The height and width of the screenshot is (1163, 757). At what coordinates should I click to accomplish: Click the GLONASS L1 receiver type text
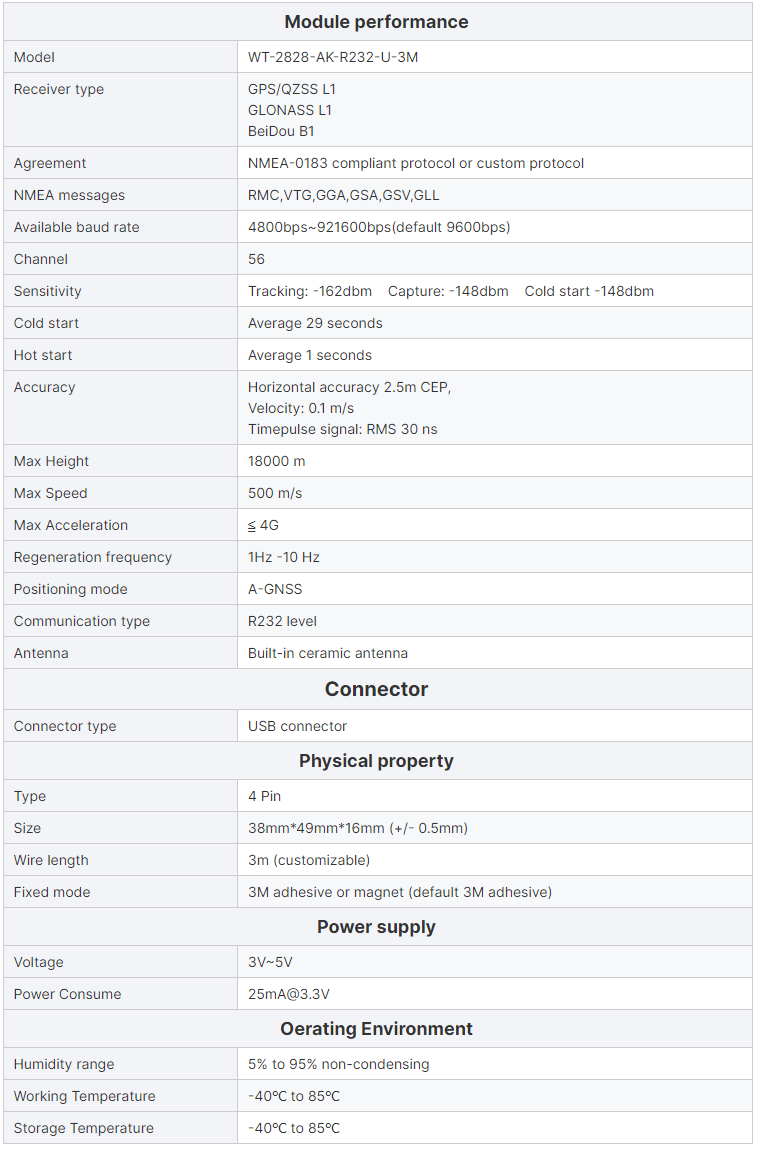290,110
